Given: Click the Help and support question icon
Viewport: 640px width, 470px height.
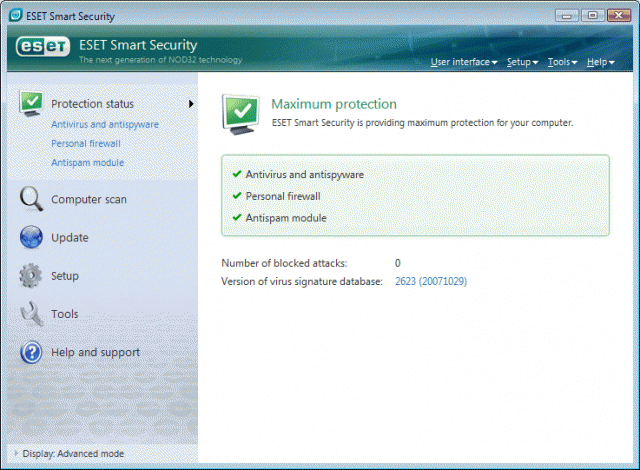Looking at the screenshot, I should [x=31, y=352].
